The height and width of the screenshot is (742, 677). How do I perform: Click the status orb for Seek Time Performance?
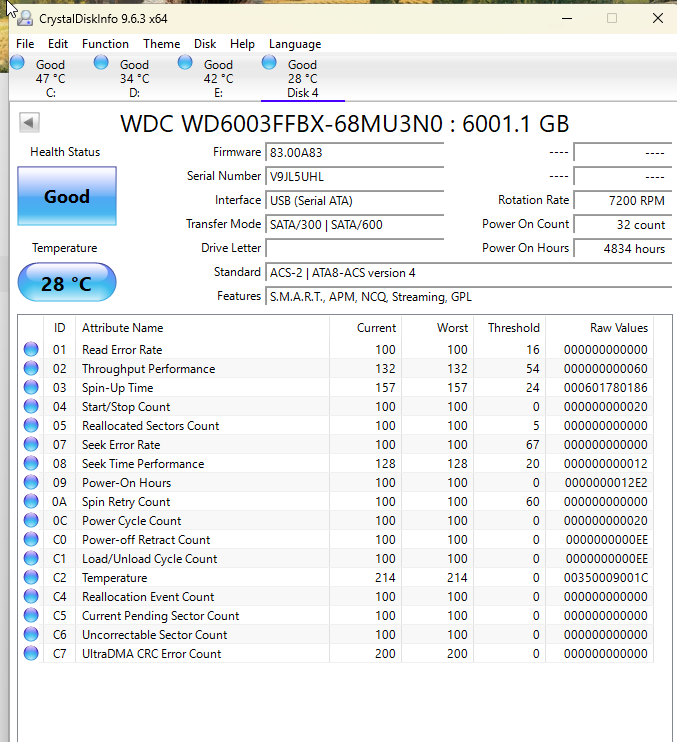tap(31, 463)
